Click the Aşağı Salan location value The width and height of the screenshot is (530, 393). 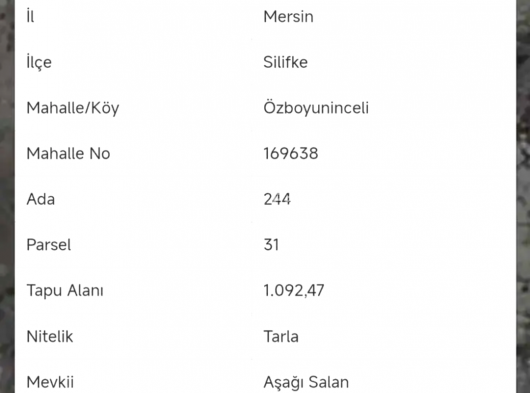point(306,382)
